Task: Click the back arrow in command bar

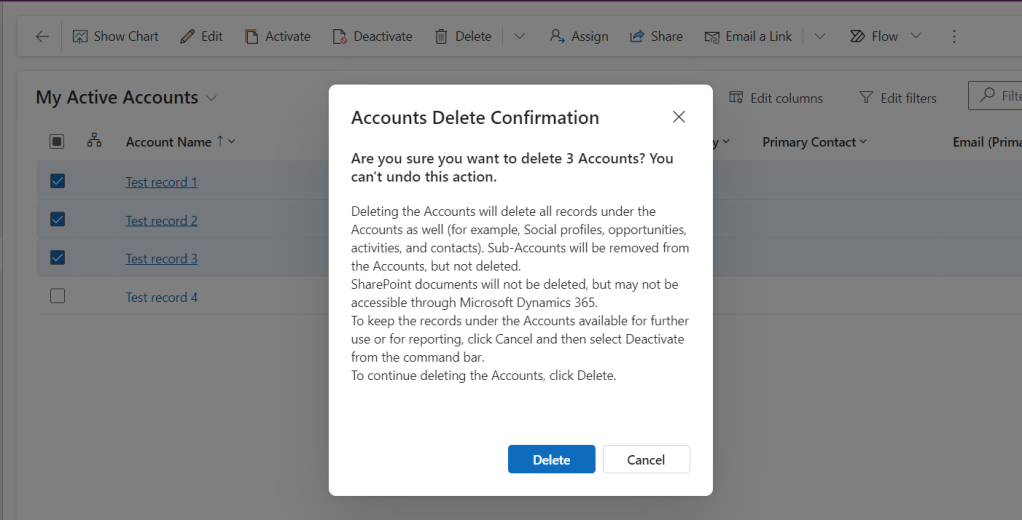Action: point(41,36)
